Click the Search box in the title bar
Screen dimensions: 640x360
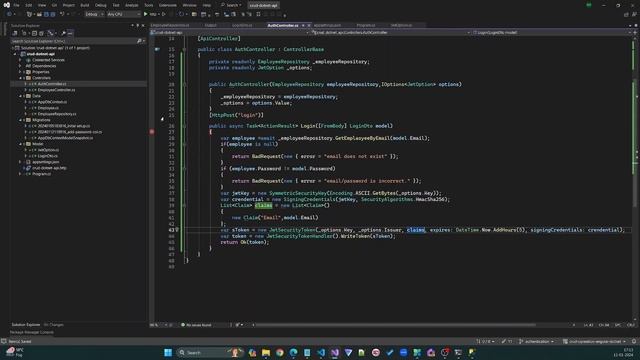pos(231,5)
